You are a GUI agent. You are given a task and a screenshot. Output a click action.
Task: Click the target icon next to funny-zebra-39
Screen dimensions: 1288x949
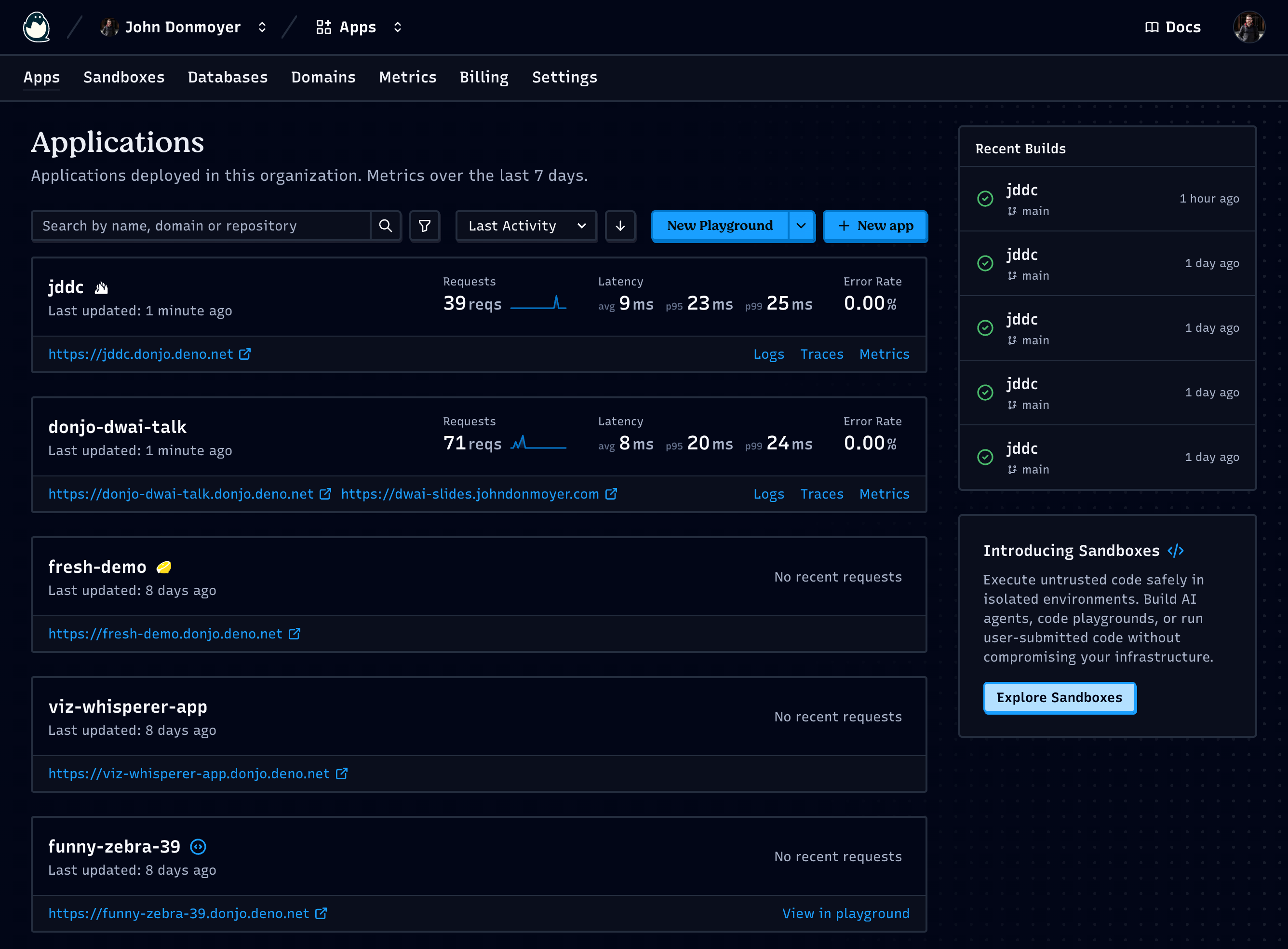point(198,846)
